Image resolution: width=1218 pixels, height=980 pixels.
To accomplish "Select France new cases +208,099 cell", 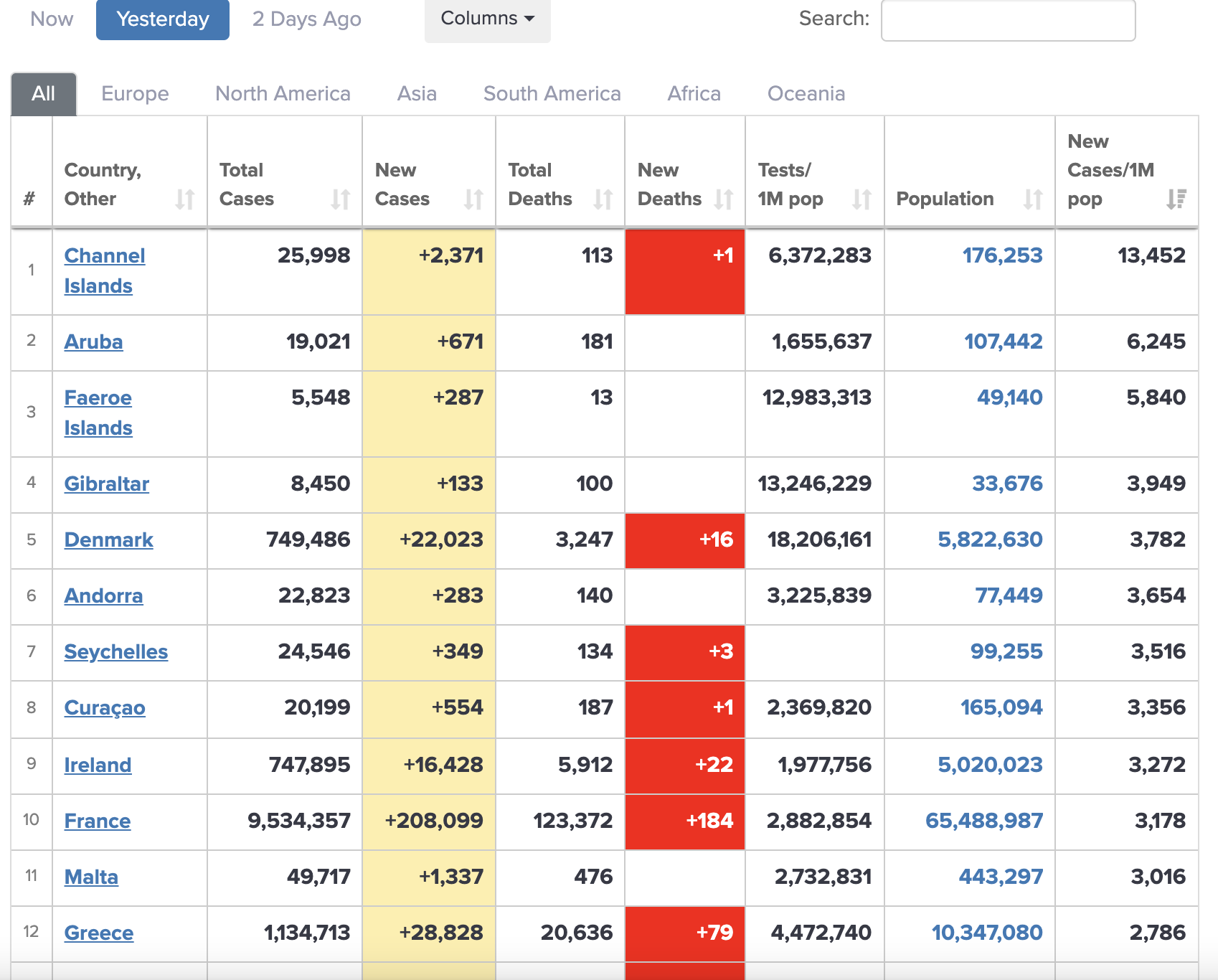I will pos(429,821).
